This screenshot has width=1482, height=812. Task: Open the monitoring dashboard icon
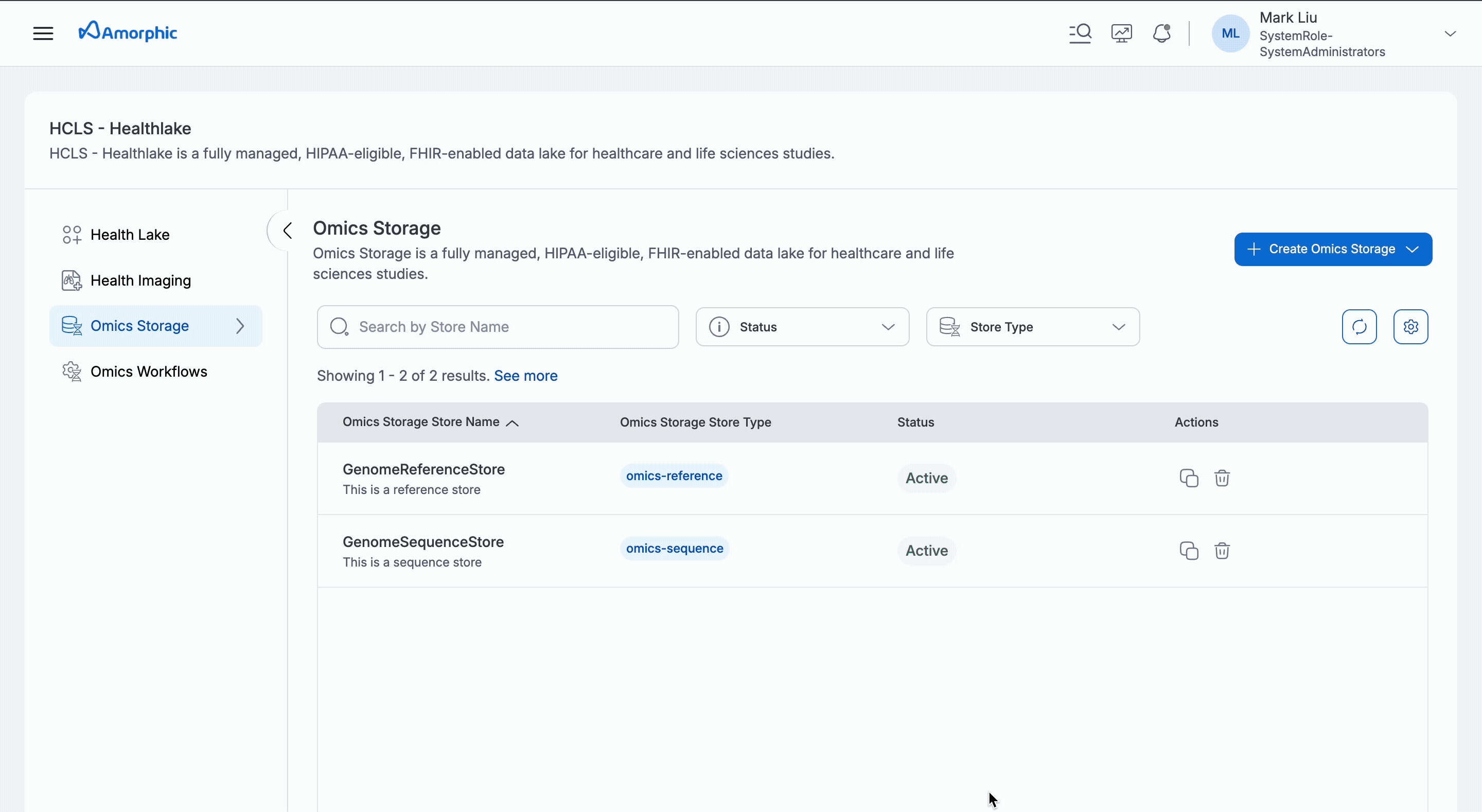point(1121,33)
